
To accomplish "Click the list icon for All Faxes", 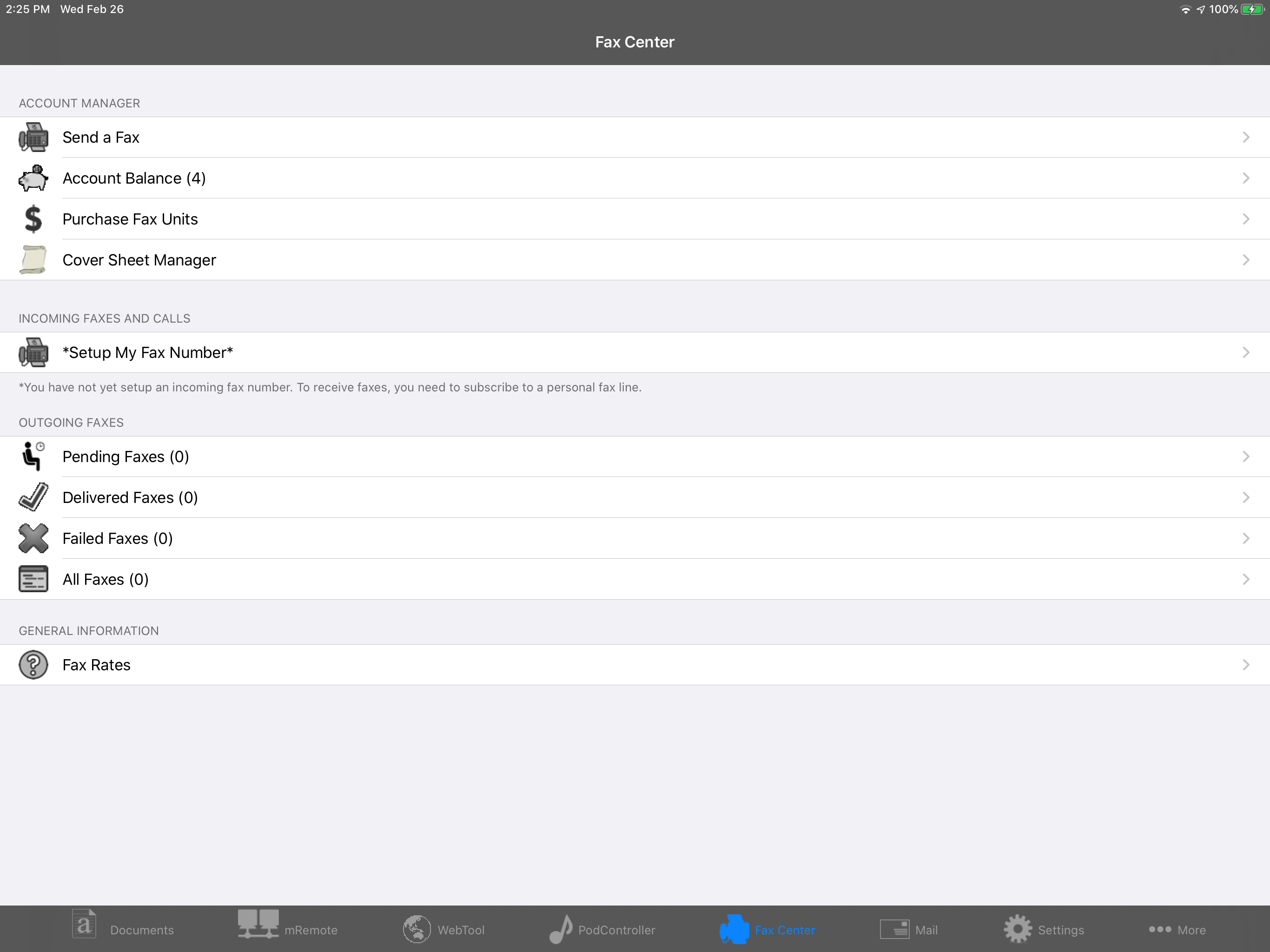I will coord(33,579).
